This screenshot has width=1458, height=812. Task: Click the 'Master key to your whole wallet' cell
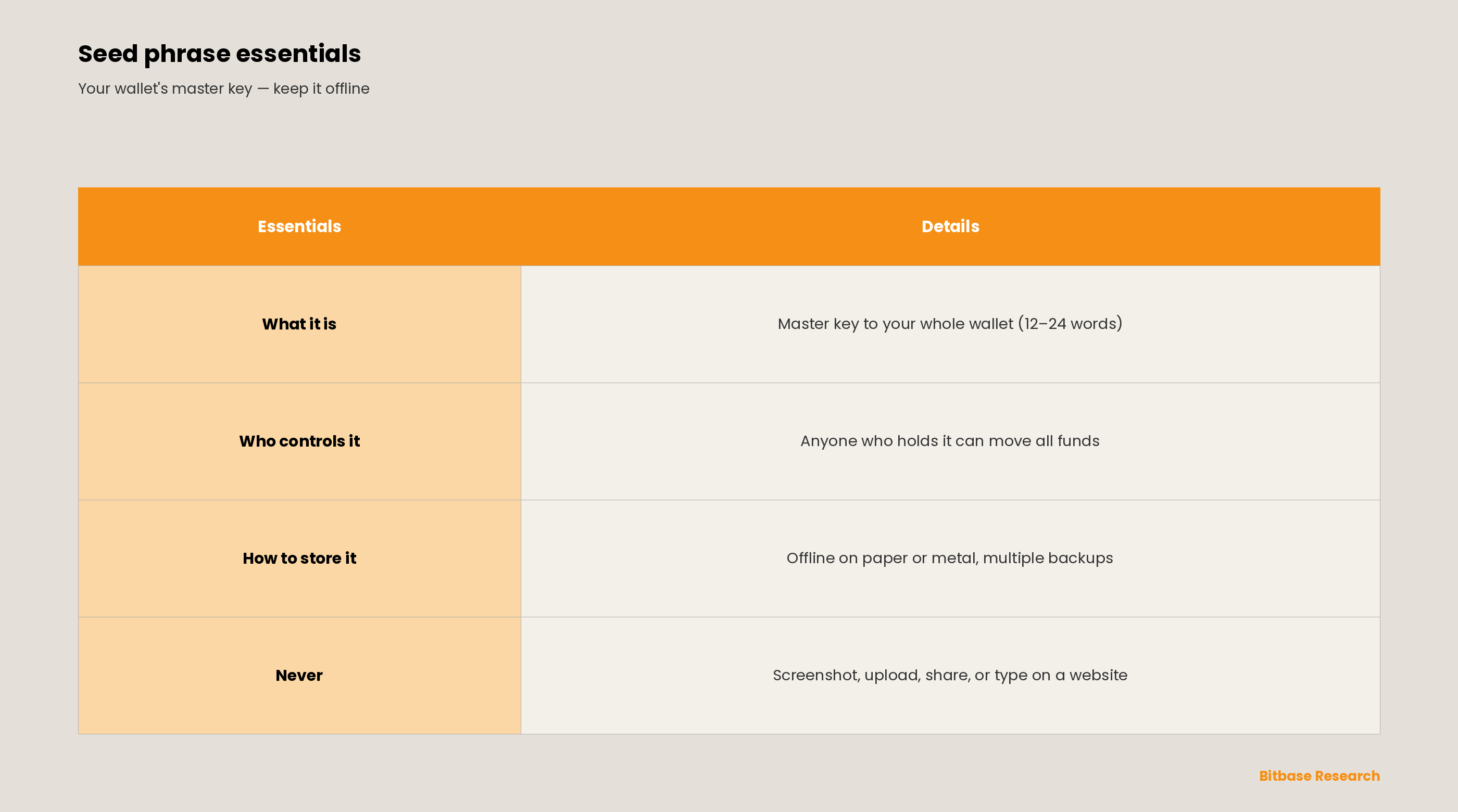pyautogui.click(x=950, y=324)
